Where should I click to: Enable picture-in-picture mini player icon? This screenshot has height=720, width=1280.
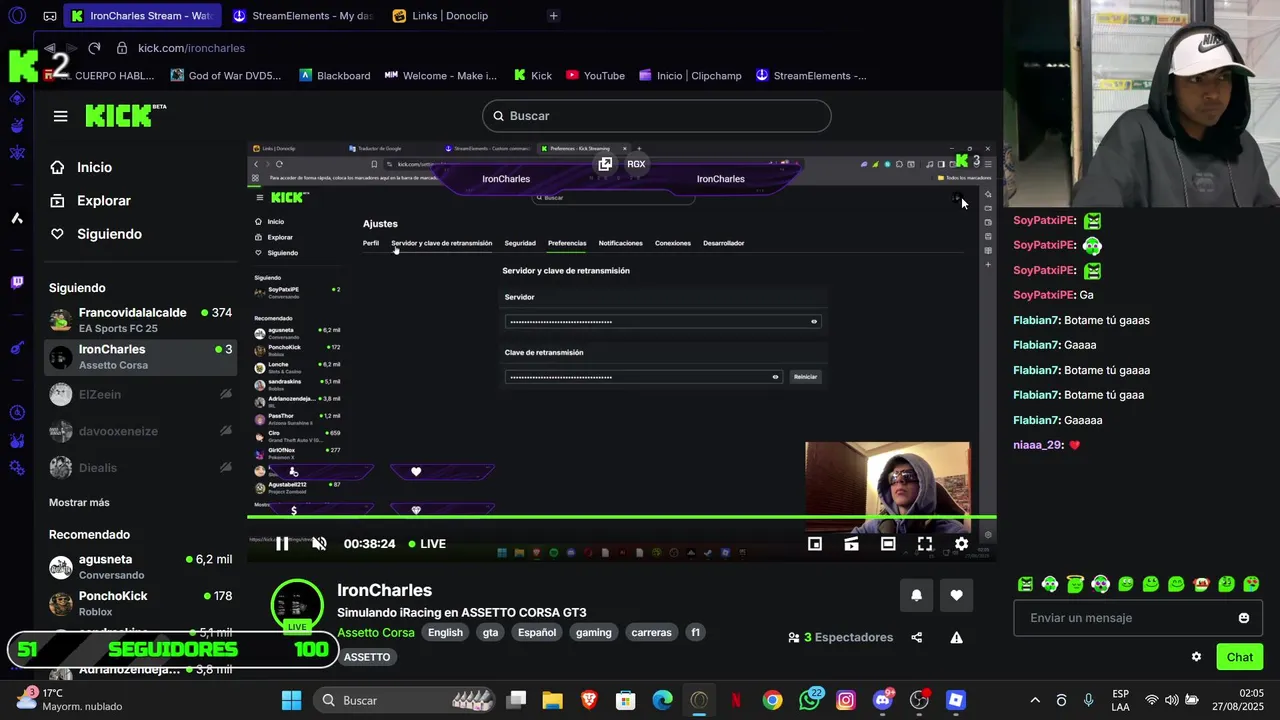815,544
